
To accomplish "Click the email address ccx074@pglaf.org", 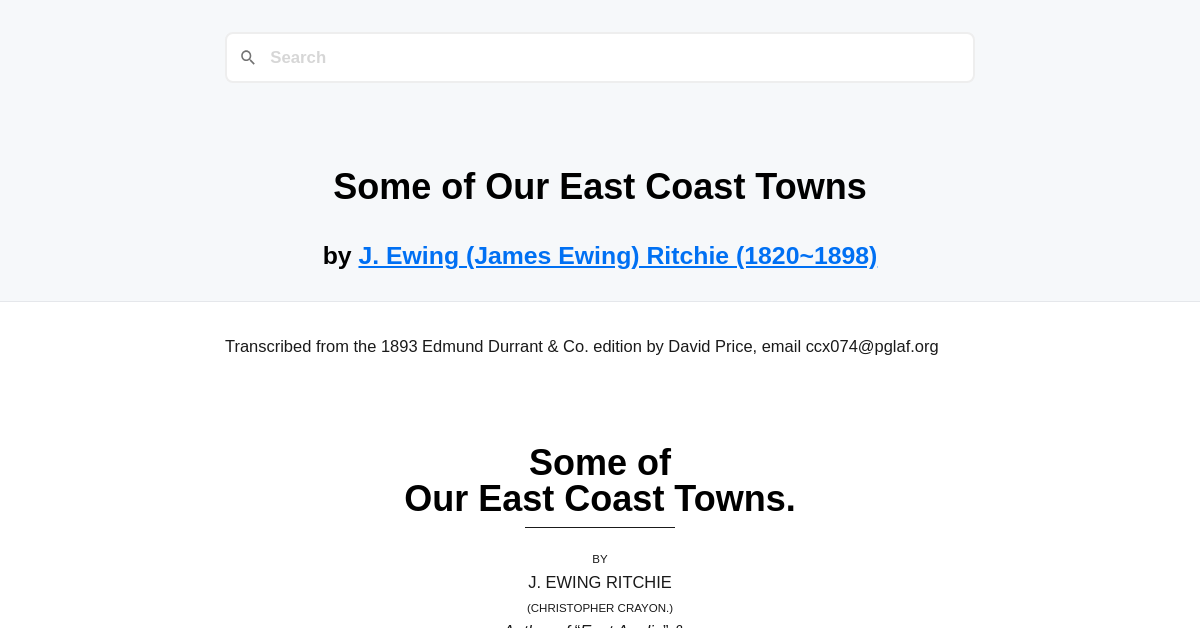I will [871, 346].
